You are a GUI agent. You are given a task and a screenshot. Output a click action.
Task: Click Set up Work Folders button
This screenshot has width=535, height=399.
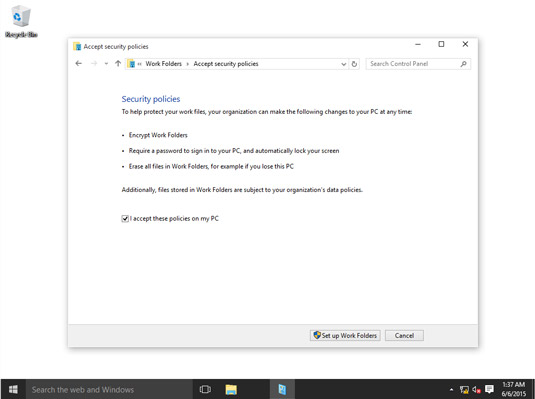pyautogui.click(x=345, y=336)
